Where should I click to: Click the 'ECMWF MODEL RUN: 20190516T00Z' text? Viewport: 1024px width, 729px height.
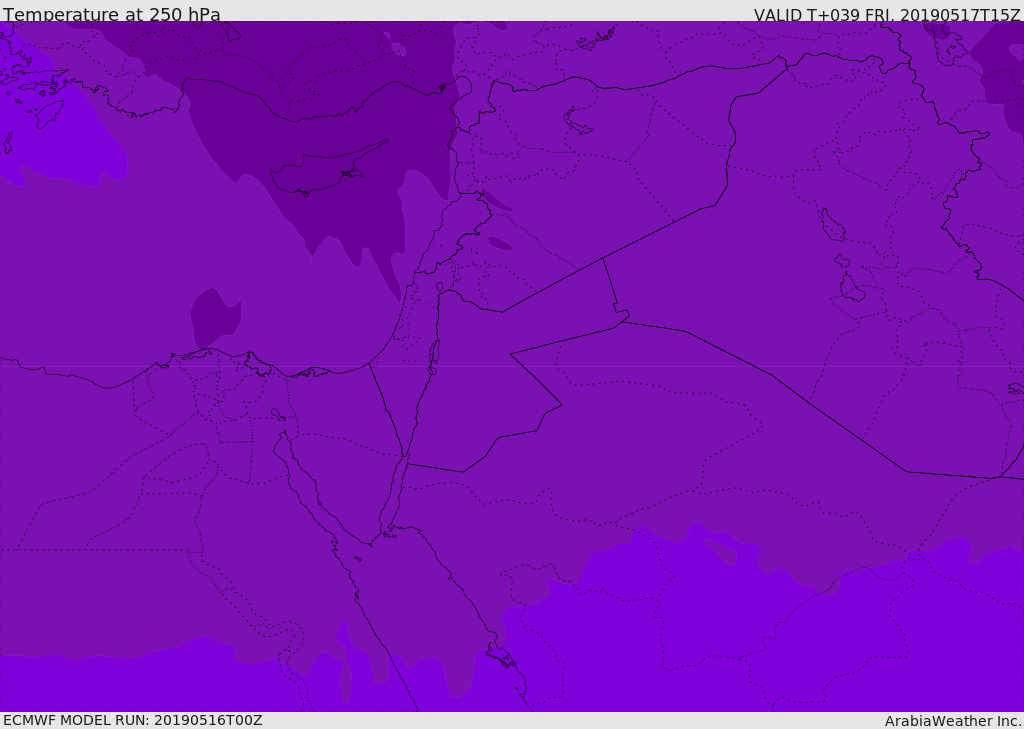point(133,720)
